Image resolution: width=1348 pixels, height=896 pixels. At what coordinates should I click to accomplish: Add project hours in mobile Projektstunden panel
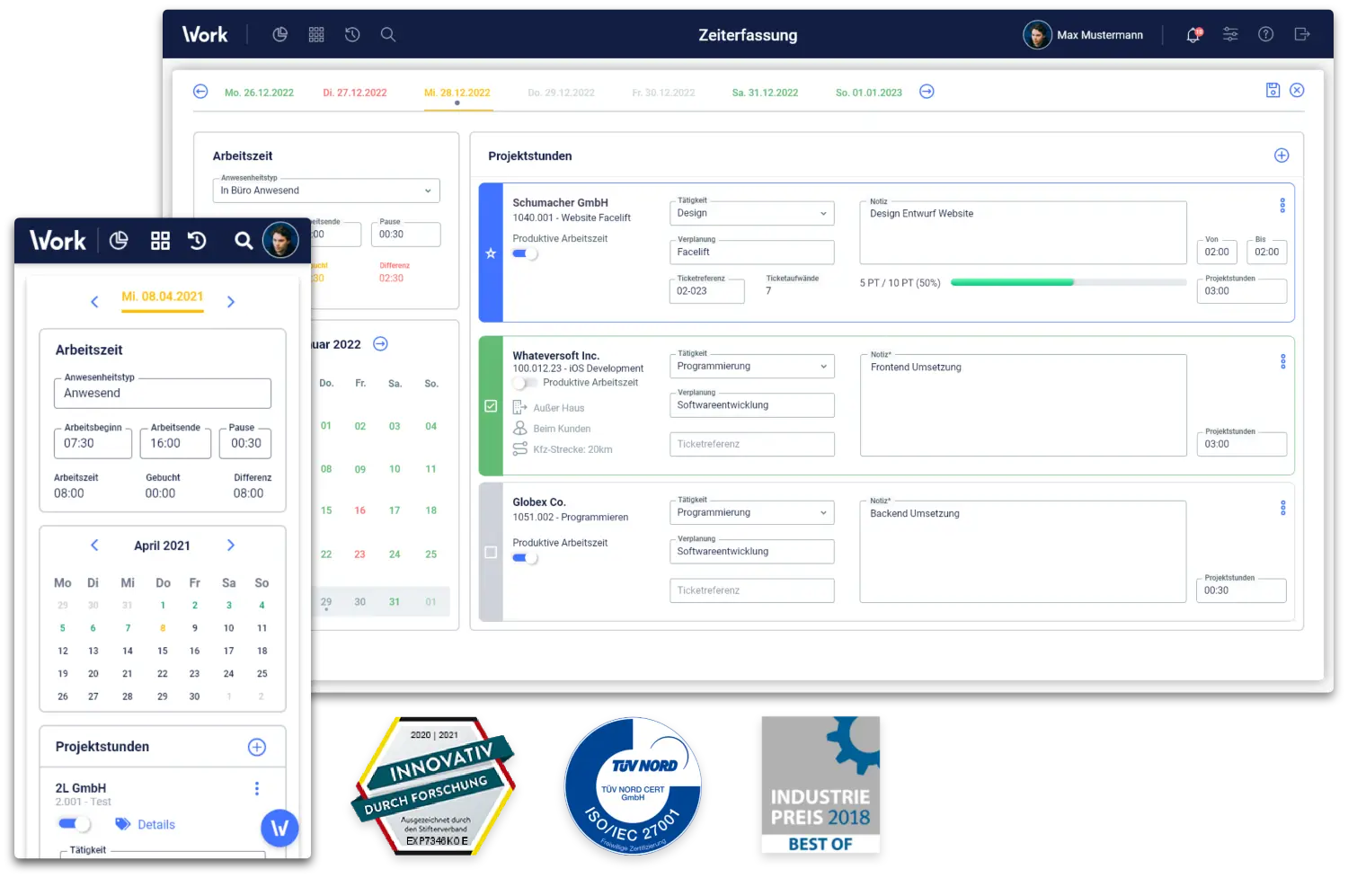pos(257,748)
